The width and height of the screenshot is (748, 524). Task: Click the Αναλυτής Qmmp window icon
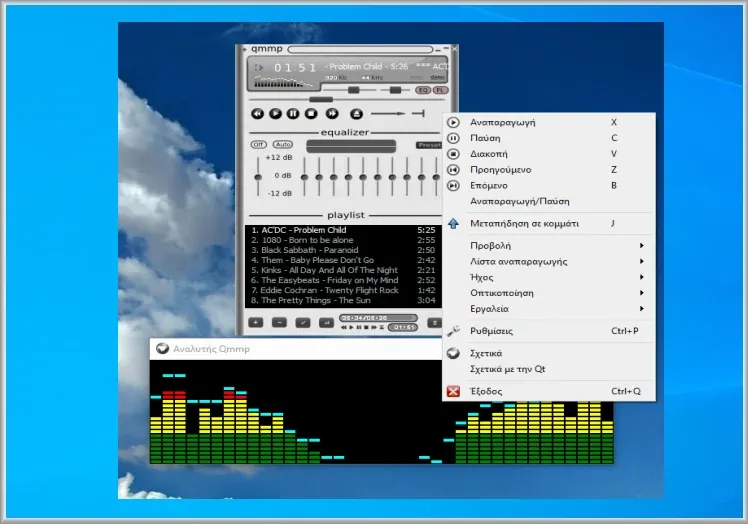[x=163, y=348]
